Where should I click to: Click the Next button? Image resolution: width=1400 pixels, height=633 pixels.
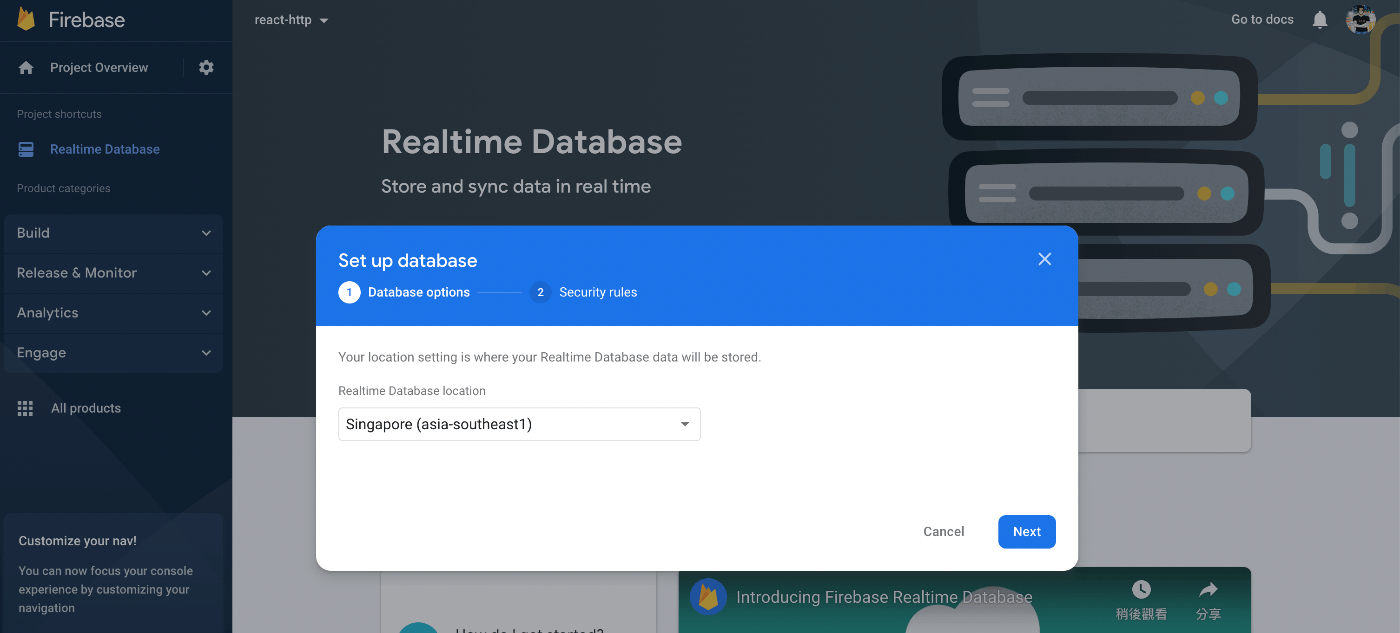click(x=1027, y=532)
